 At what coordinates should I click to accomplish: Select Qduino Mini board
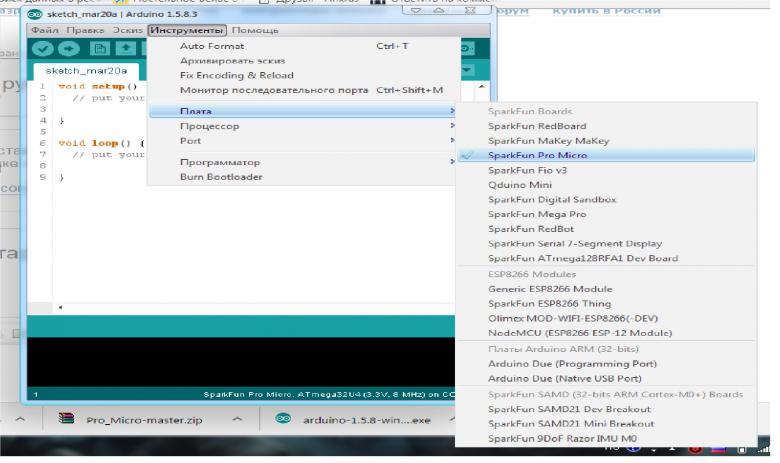606,185
